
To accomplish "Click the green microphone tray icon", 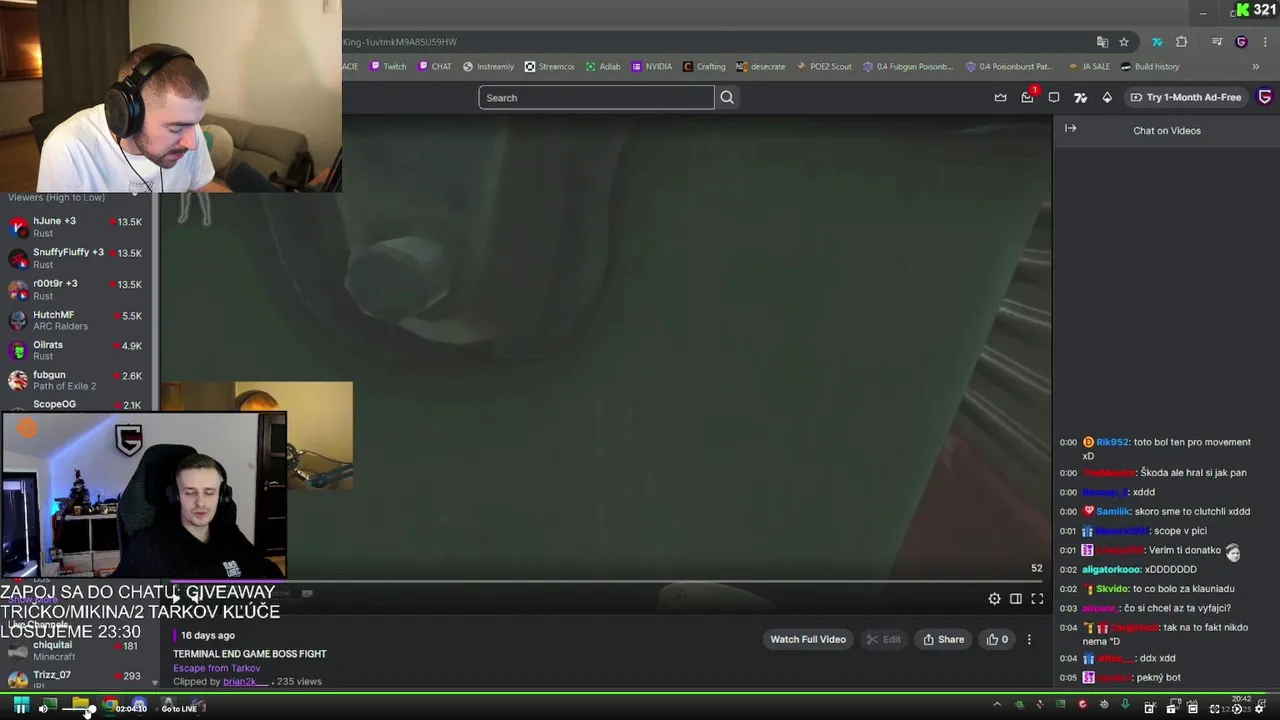I will [1125, 705].
